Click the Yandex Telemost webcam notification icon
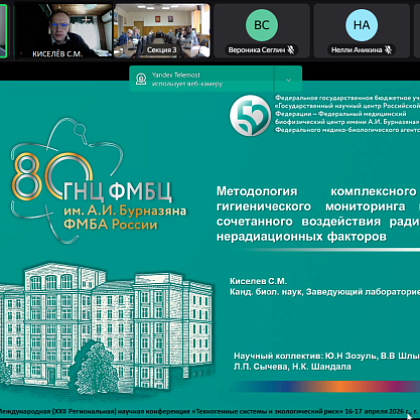The width and height of the screenshot is (420, 420). coord(141,79)
